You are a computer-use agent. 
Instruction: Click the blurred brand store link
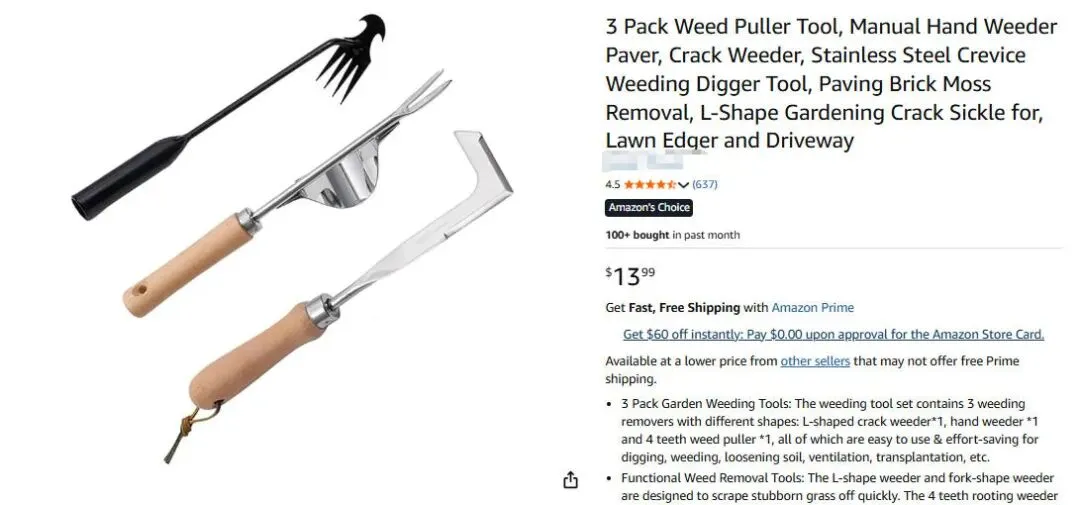(644, 161)
